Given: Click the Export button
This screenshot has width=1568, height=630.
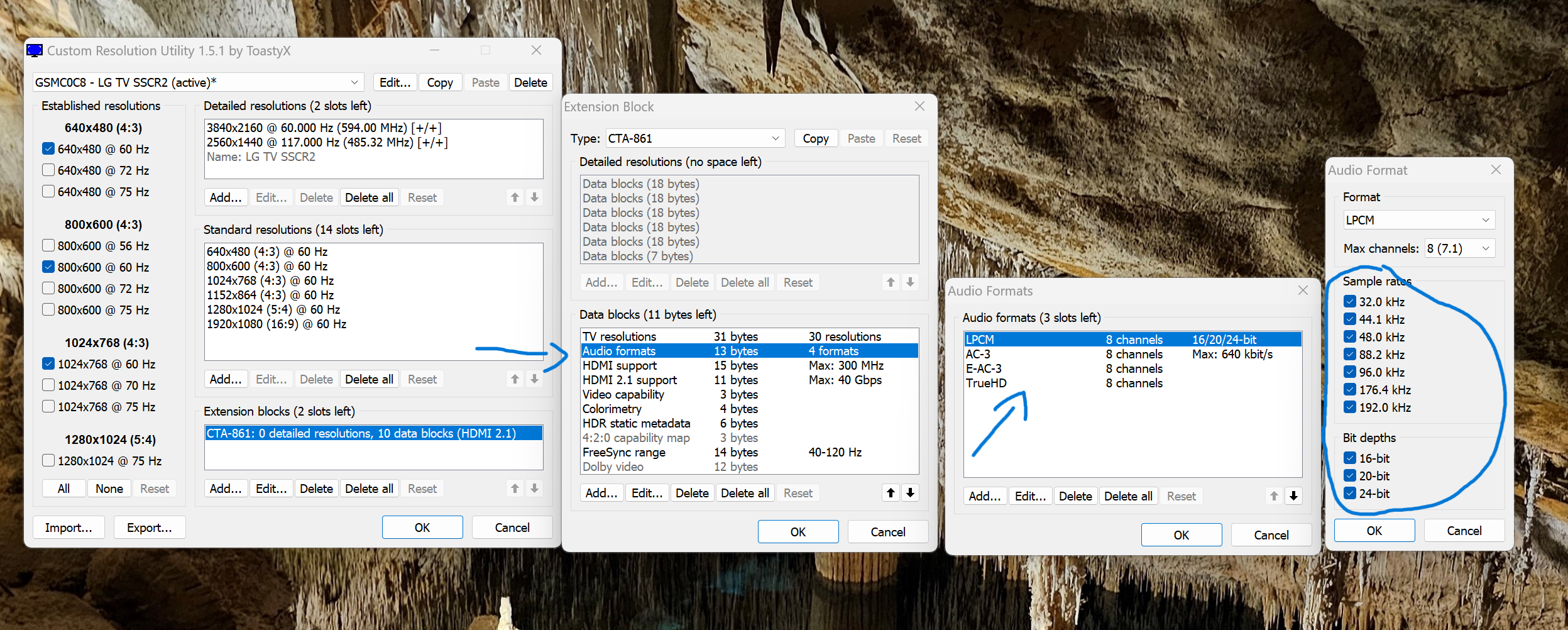Looking at the screenshot, I should 149,527.
